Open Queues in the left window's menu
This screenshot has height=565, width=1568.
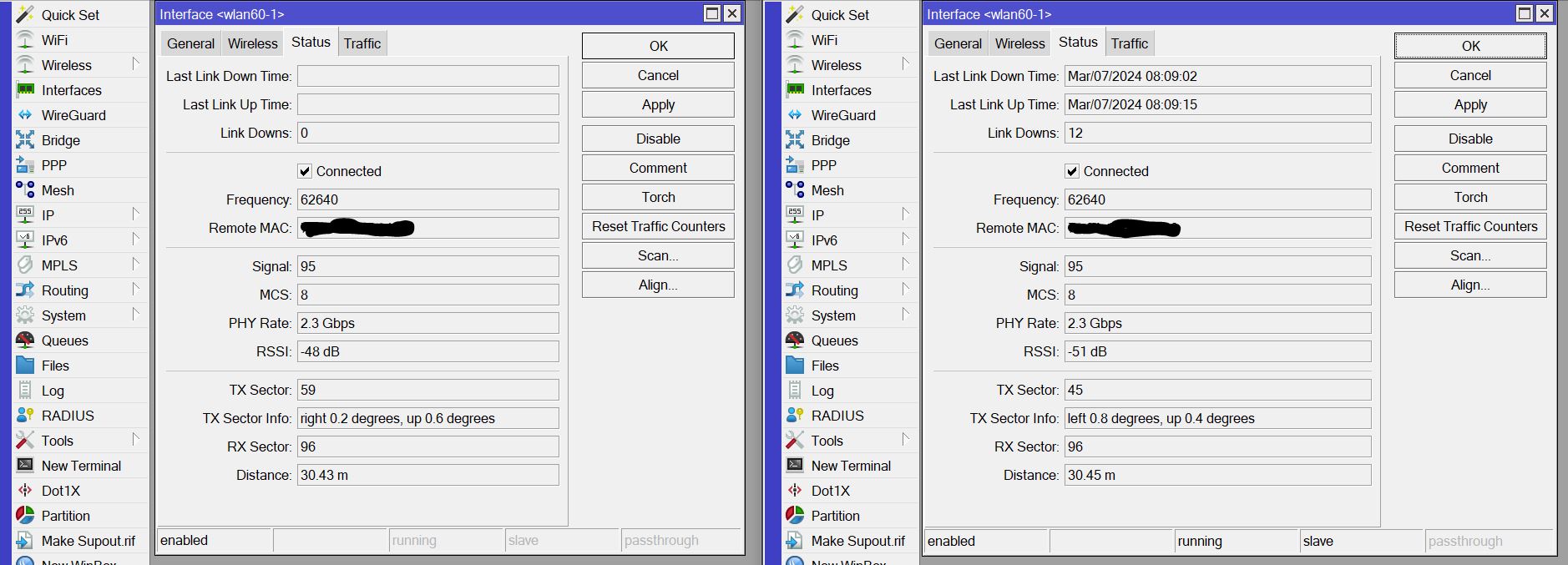[x=64, y=341]
